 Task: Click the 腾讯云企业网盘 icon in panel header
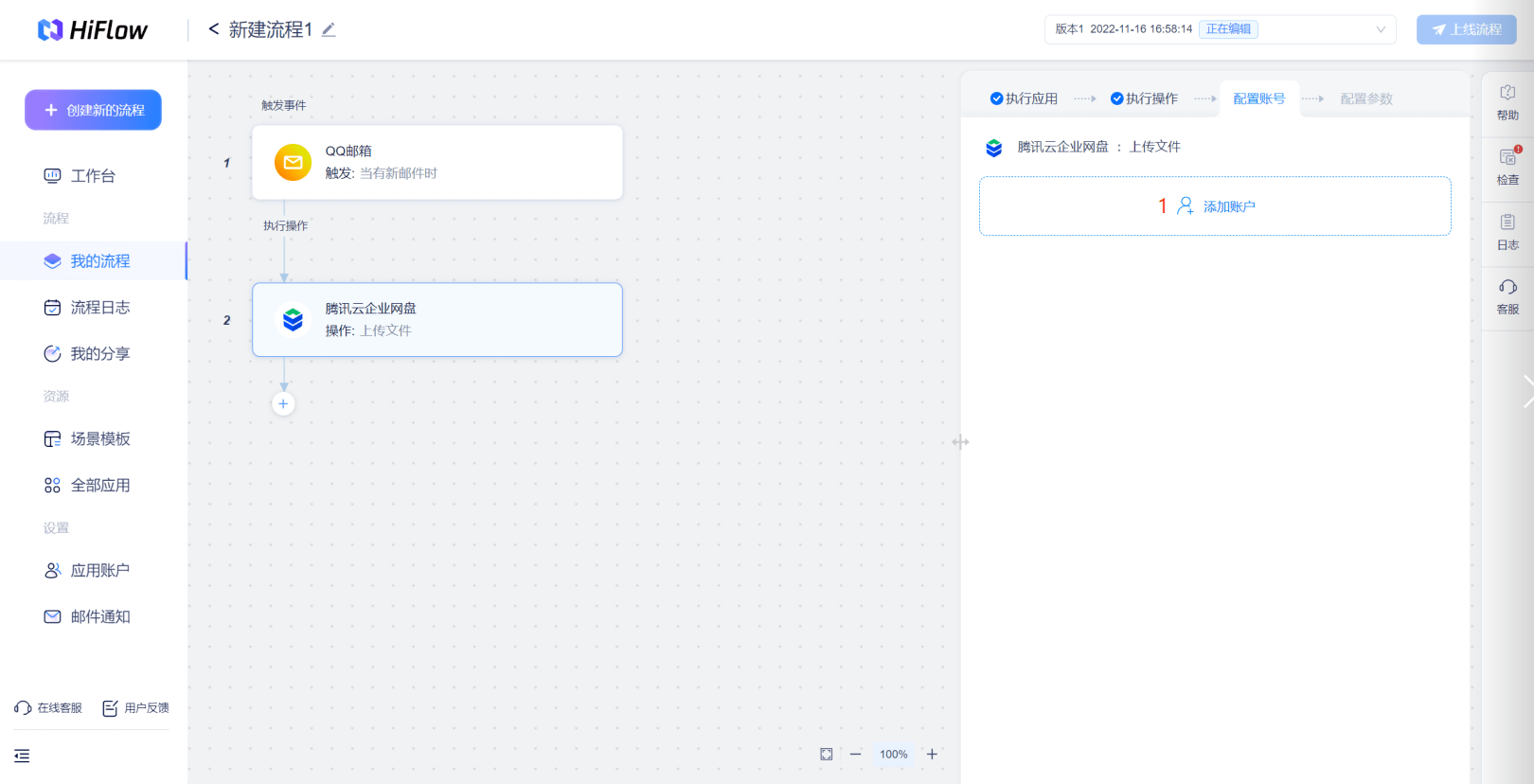point(994,148)
